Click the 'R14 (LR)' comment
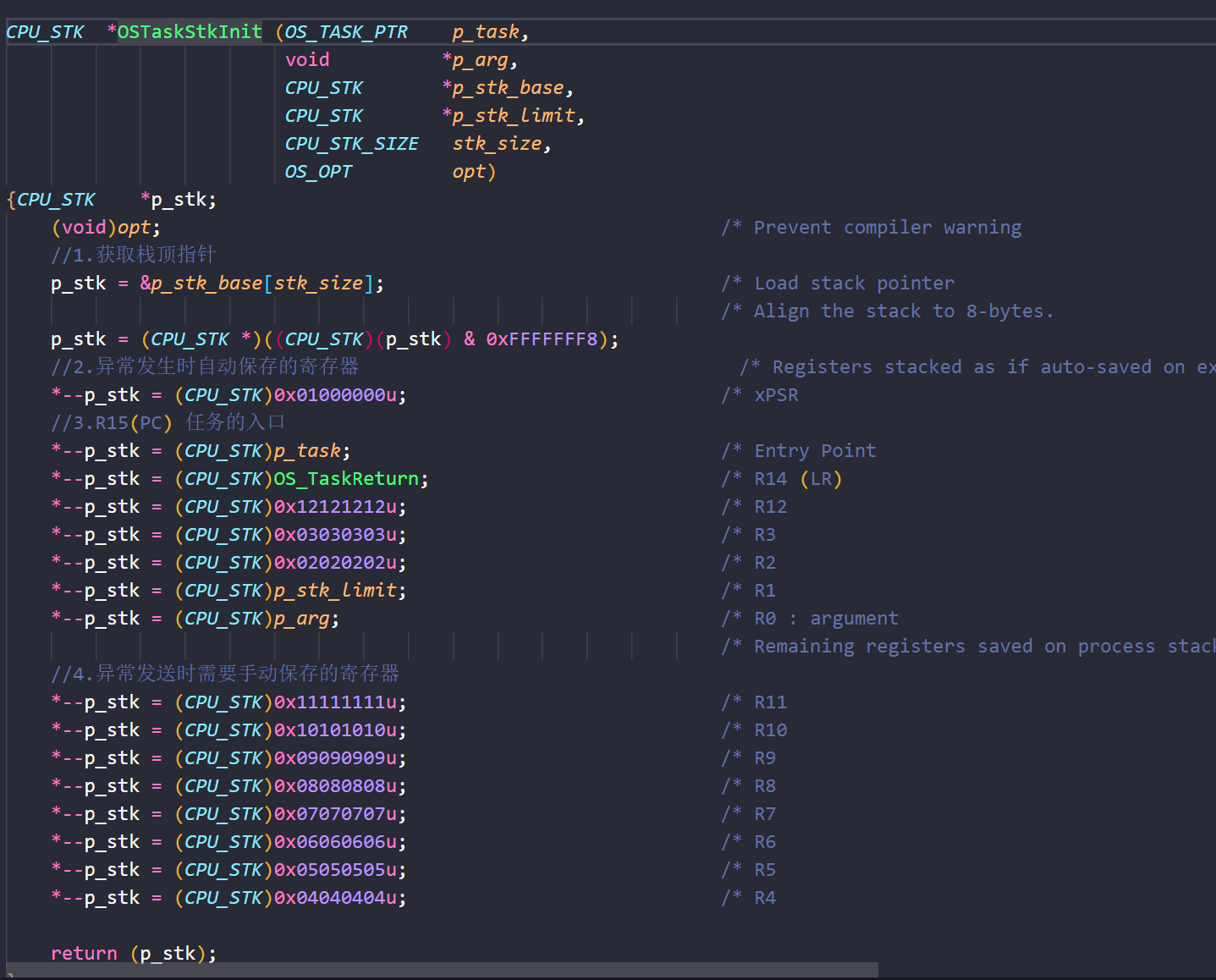Screen dimensions: 1216x980 (x=782, y=479)
